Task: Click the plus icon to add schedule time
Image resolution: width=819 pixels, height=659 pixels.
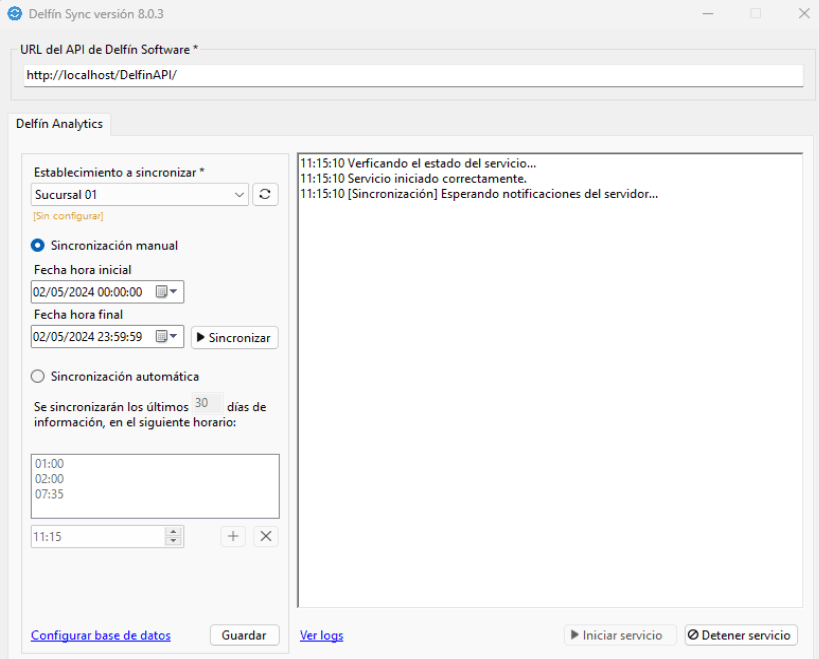Action: (233, 536)
